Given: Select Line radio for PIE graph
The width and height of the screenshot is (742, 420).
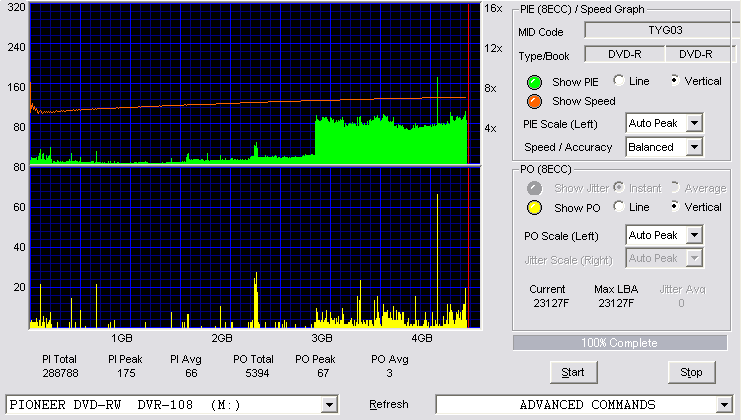Looking at the screenshot, I should point(618,80).
